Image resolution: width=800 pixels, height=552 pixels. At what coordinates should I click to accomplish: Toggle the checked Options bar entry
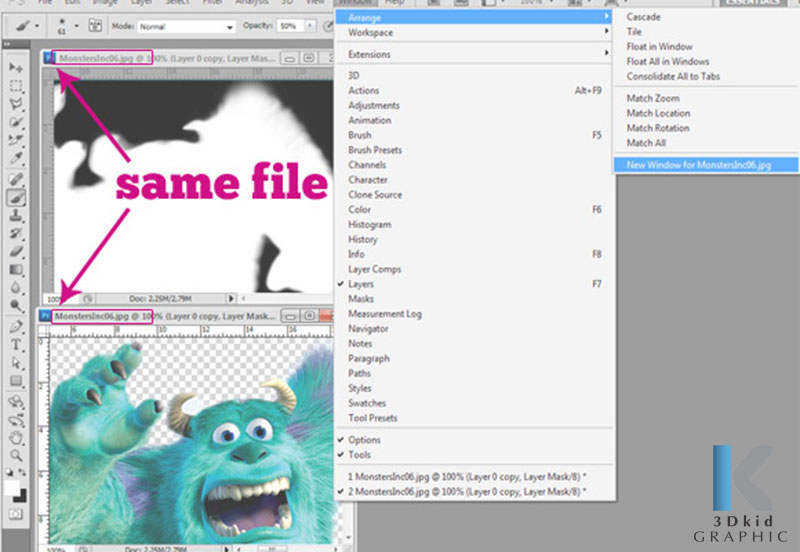[x=475, y=440]
